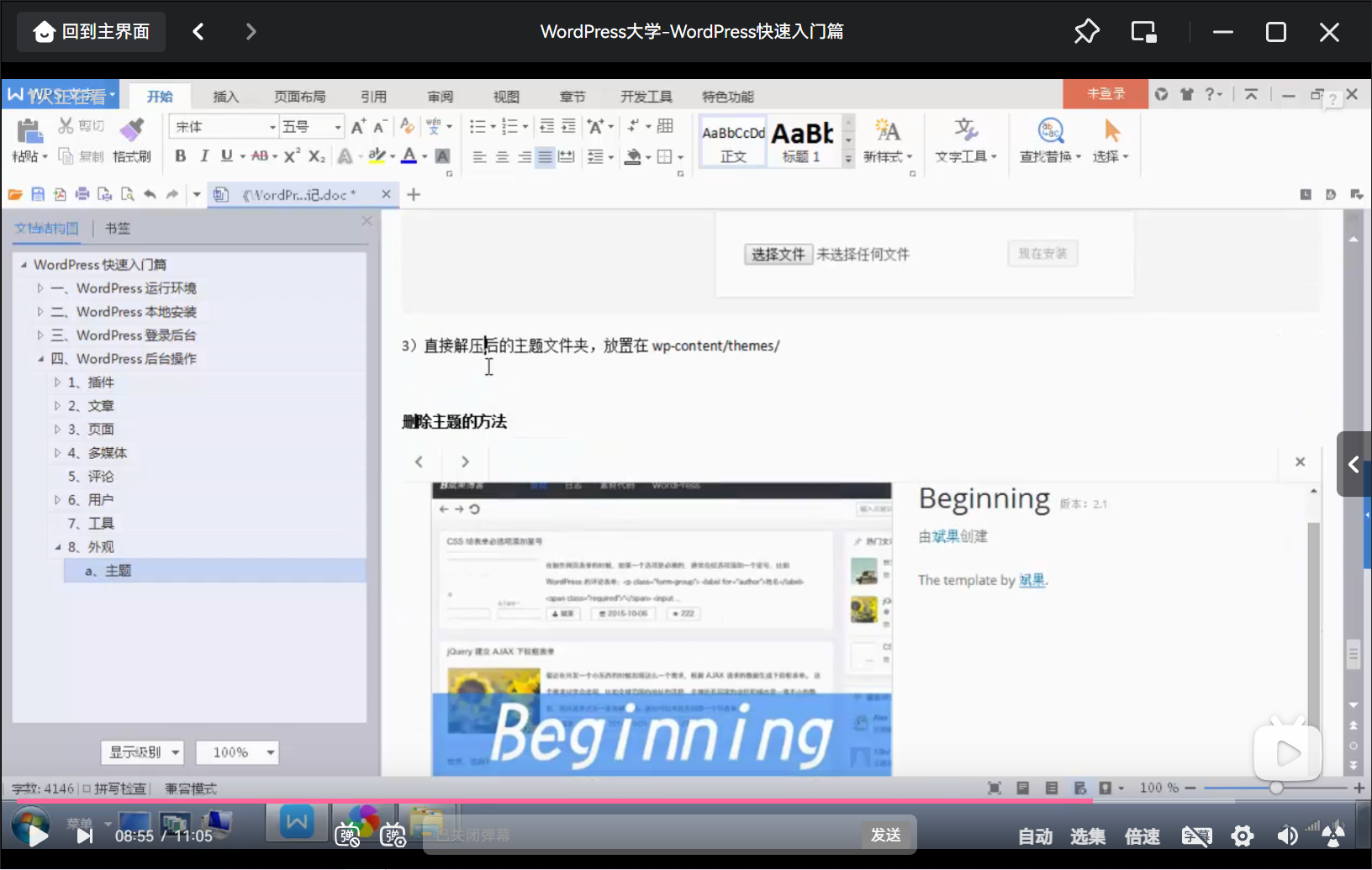Open the 页面布局 ribbon tab
The width and height of the screenshot is (1372, 870).
pos(299,97)
